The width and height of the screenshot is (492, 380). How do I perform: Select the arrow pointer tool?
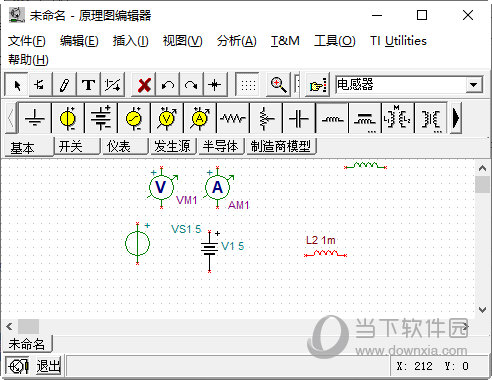point(16,85)
